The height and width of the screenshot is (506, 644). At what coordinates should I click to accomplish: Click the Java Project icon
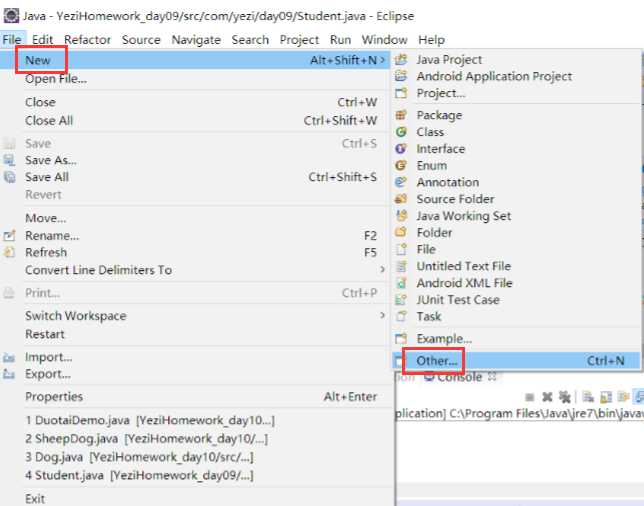click(x=401, y=60)
